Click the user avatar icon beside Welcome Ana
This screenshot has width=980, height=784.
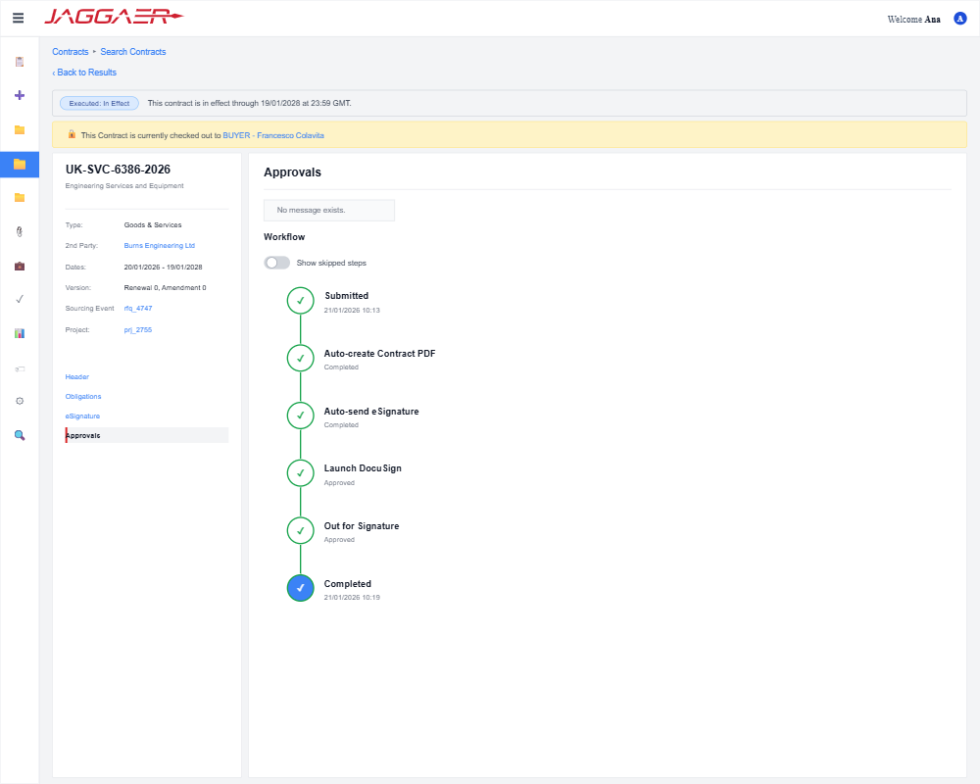(x=960, y=19)
